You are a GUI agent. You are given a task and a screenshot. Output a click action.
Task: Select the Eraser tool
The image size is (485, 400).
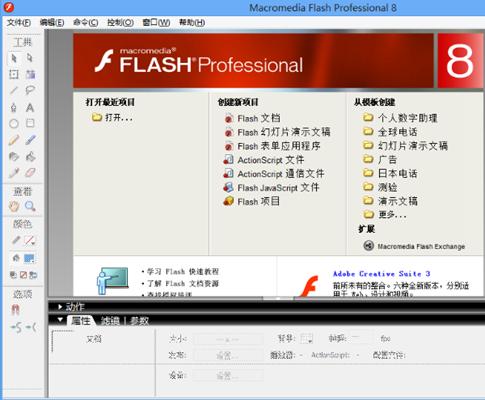[x=30, y=173]
